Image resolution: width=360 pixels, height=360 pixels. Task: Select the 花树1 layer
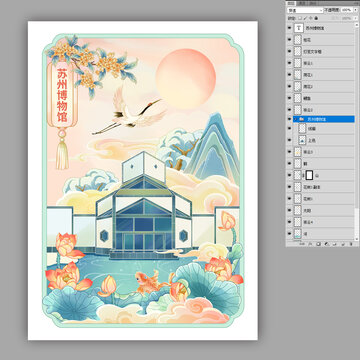321,199
